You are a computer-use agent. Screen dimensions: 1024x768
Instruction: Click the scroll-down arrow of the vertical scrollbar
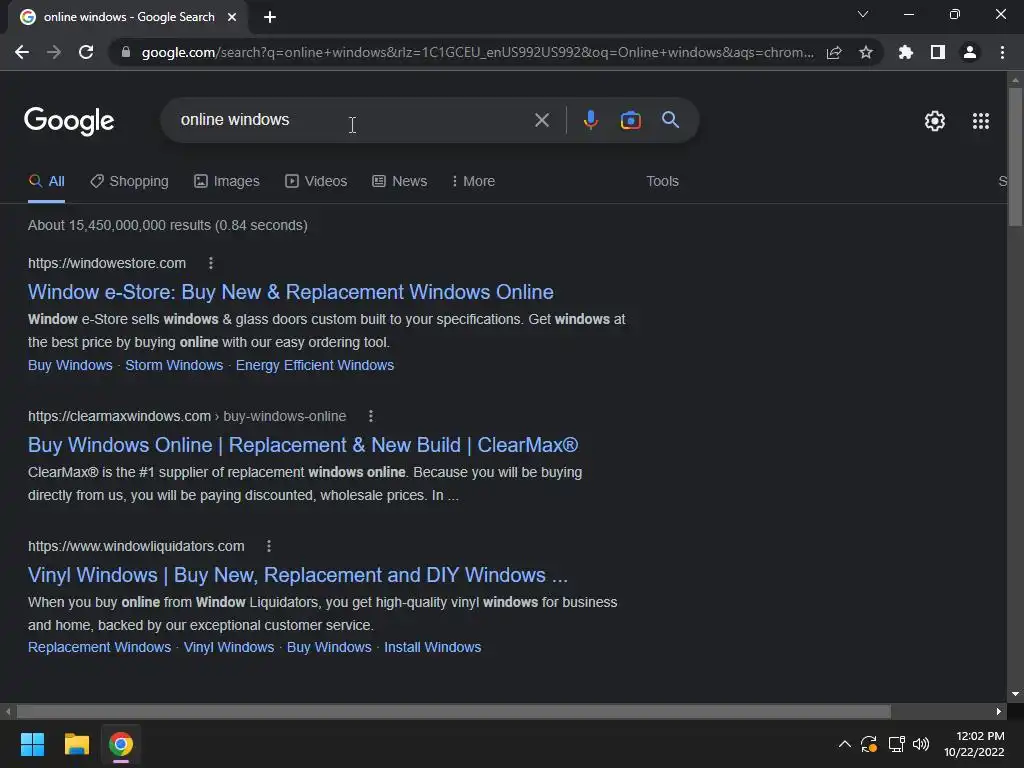pos(1015,694)
